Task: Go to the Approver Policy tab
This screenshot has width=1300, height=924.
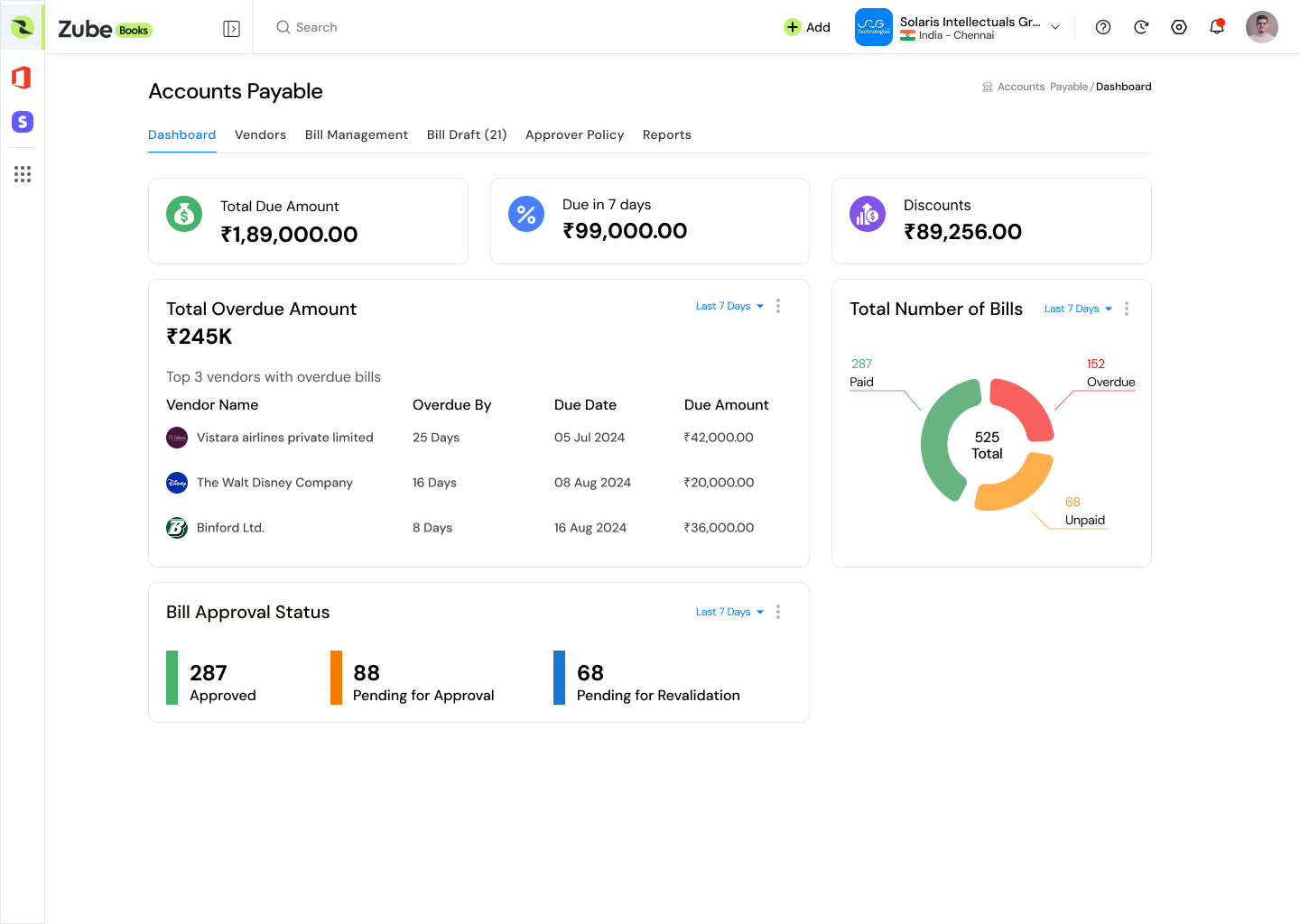Action: (x=575, y=134)
